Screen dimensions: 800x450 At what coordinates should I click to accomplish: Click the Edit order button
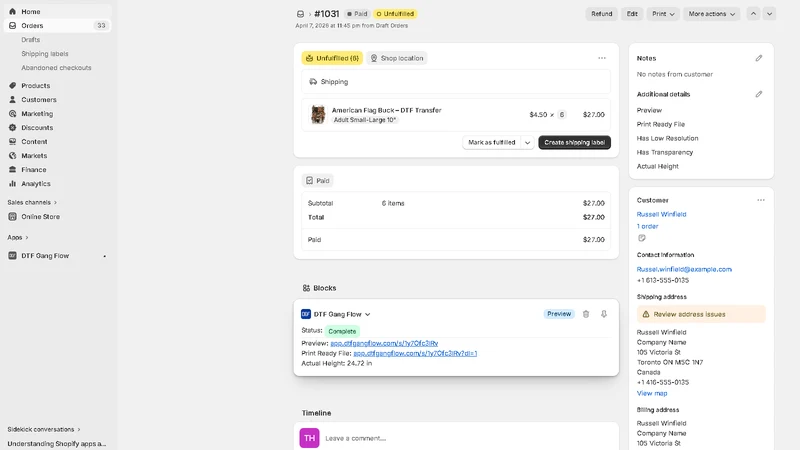[x=632, y=14]
